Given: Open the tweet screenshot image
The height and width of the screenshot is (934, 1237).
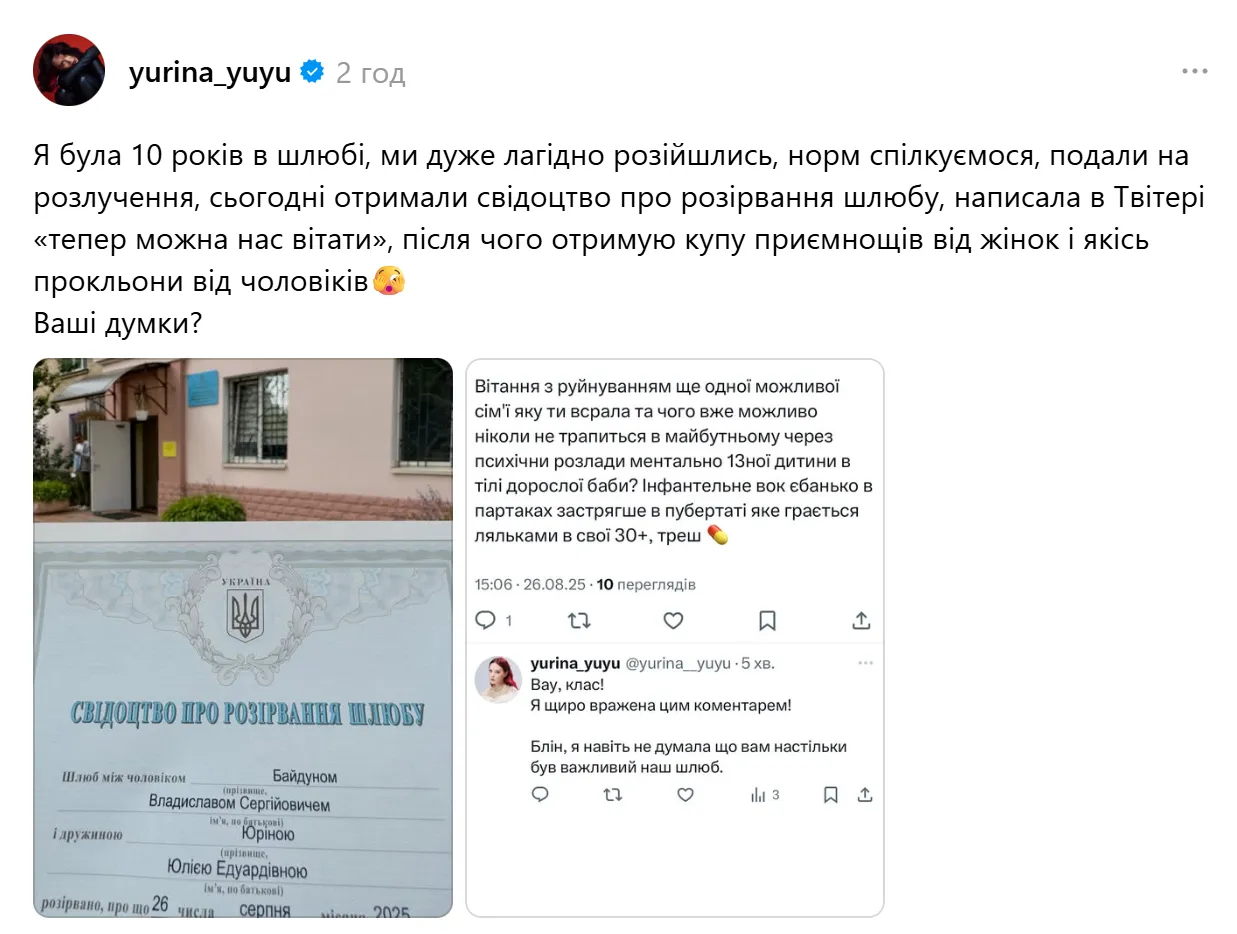Looking at the screenshot, I should pyautogui.click(x=675, y=637).
